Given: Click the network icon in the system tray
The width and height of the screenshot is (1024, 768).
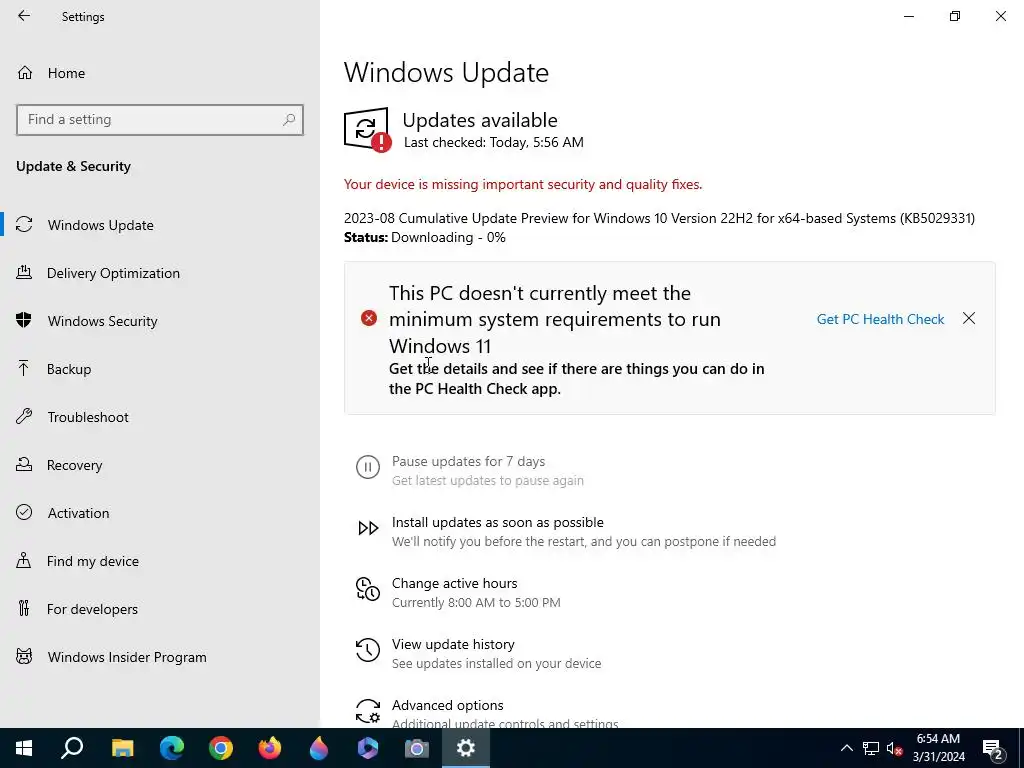Looking at the screenshot, I should coord(871,748).
